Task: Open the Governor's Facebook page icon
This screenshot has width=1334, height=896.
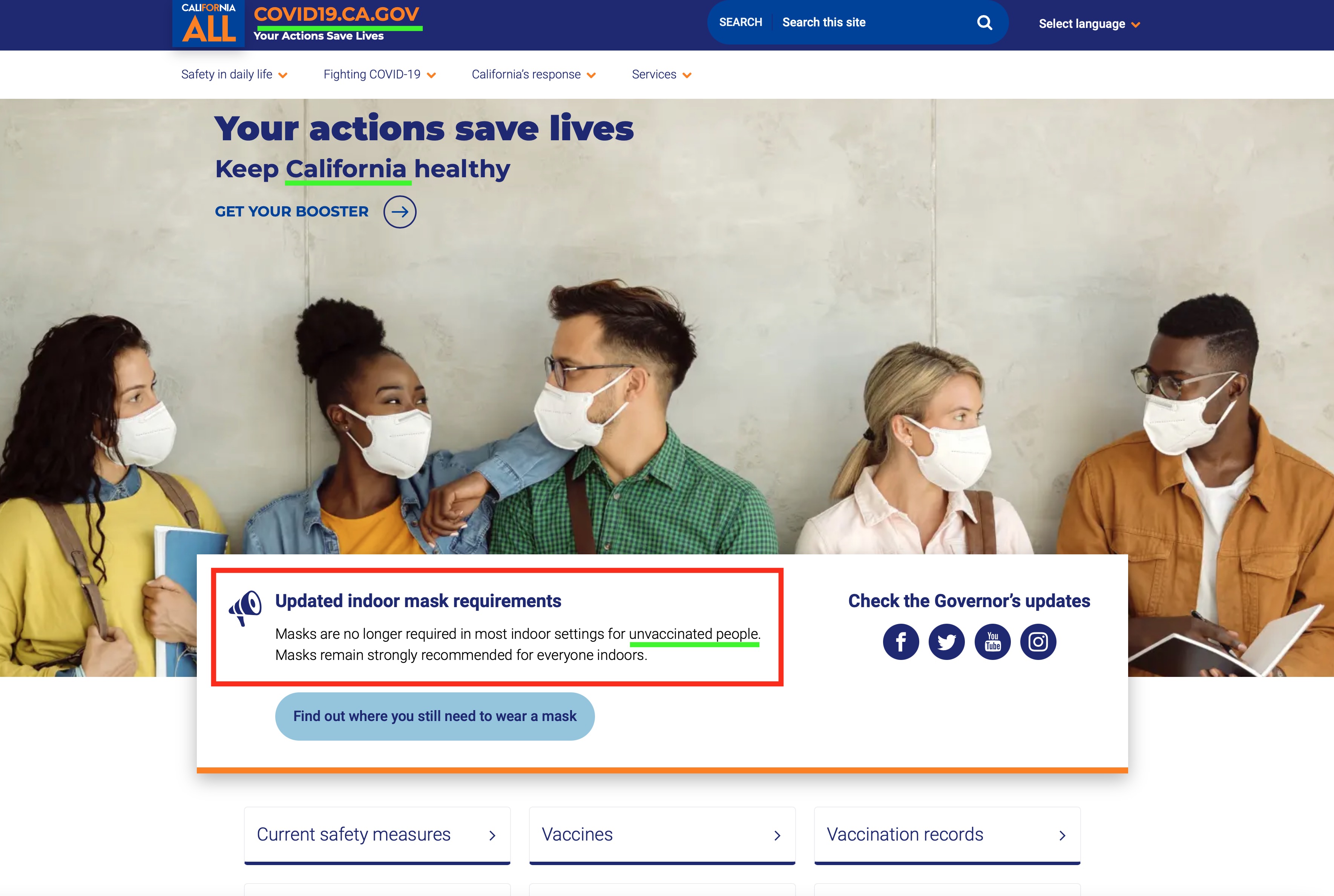Action: (x=900, y=642)
